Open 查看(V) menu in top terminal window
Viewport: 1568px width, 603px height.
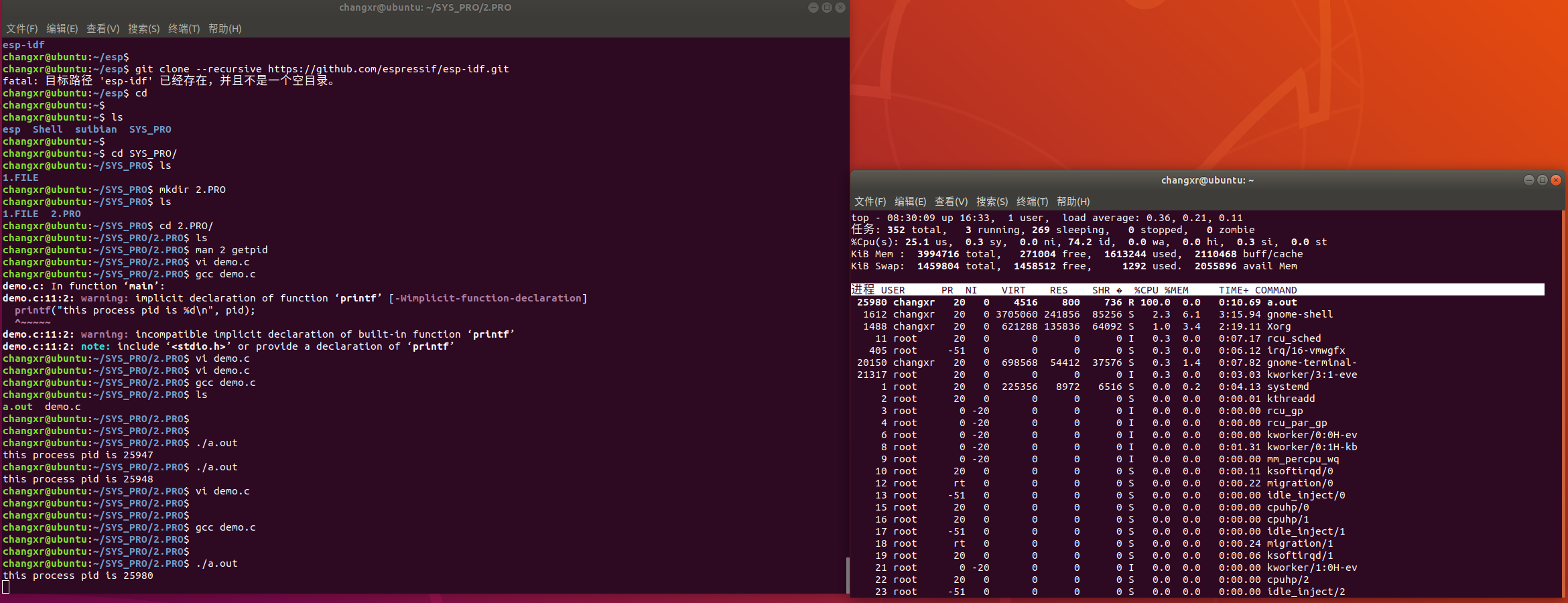[x=952, y=202]
